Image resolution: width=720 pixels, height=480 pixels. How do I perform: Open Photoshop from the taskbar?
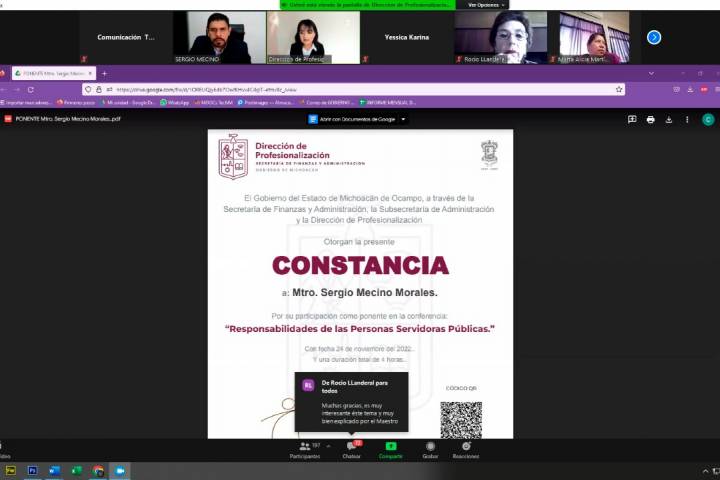tap(33, 470)
